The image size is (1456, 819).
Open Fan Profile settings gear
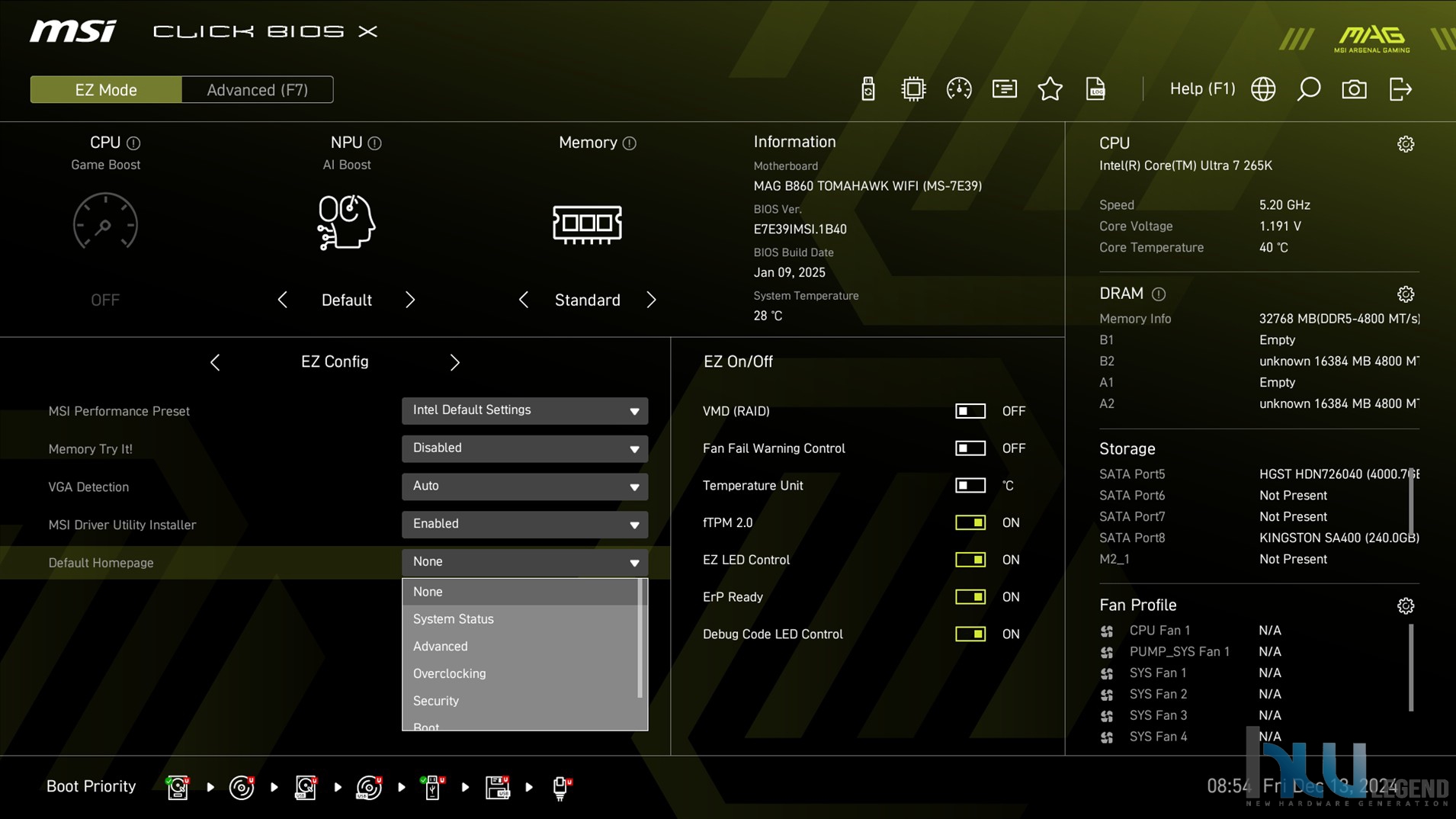[x=1406, y=605]
